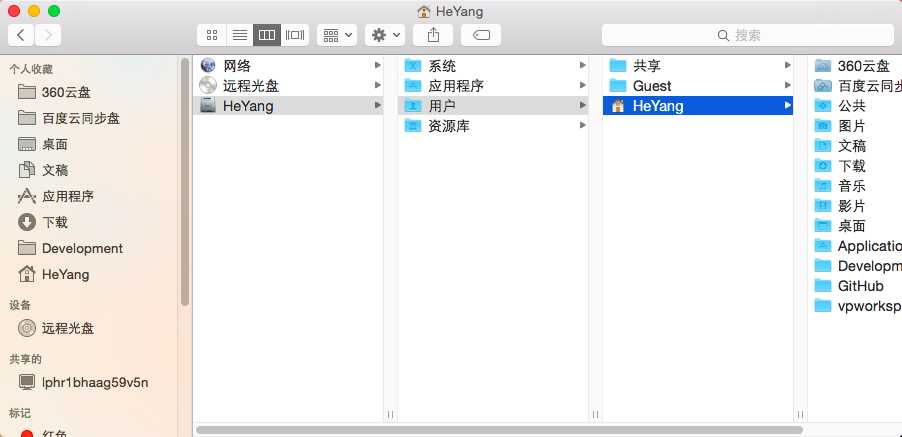The height and width of the screenshot is (437, 902).
Task: Click first column's resize handle
Action: coord(390,414)
